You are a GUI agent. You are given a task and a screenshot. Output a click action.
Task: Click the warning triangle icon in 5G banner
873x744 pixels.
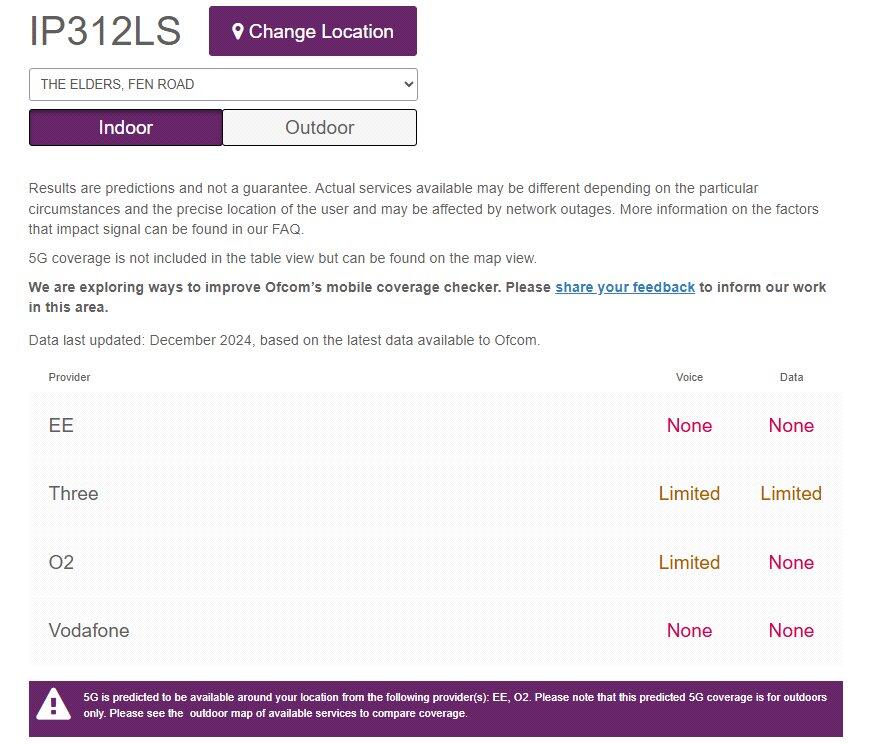pyautogui.click(x=53, y=704)
